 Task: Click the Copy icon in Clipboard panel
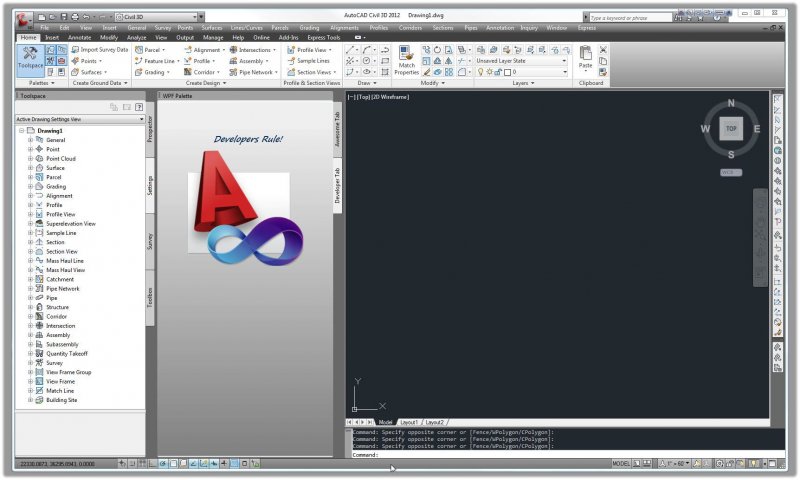point(603,61)
